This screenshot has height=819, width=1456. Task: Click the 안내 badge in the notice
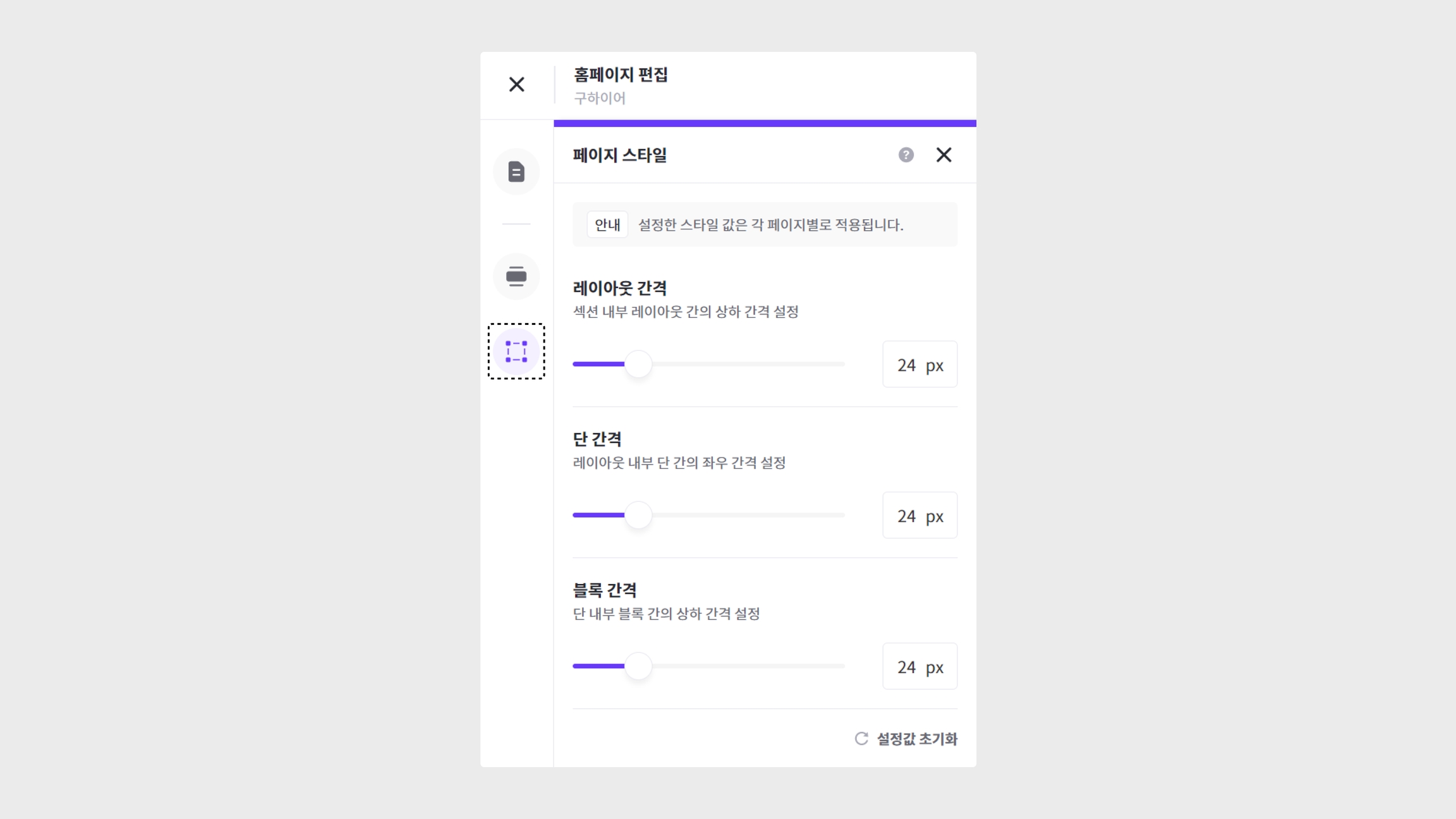click(x=607, y=225)
